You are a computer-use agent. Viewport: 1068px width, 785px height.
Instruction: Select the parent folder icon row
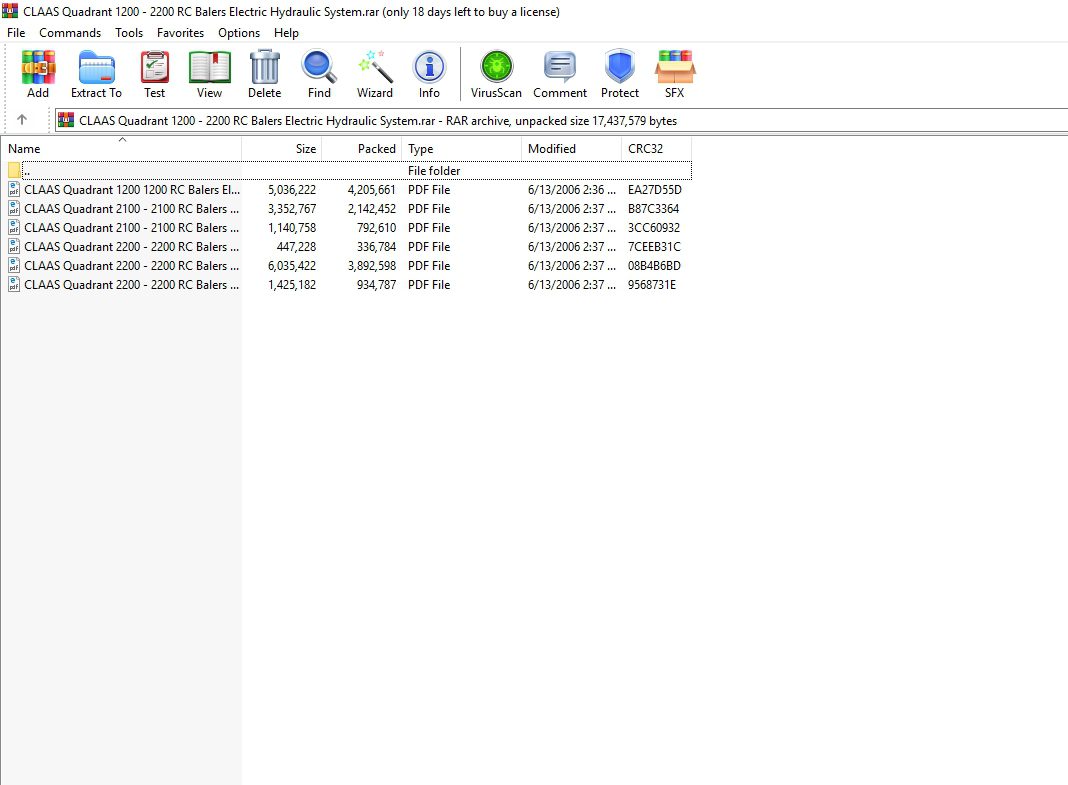[x=14, y=170]
